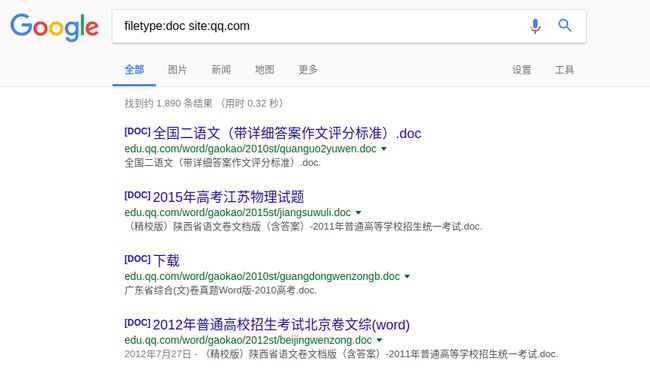
Task: Activate voice search microphone icon
Action: point(535,26)
